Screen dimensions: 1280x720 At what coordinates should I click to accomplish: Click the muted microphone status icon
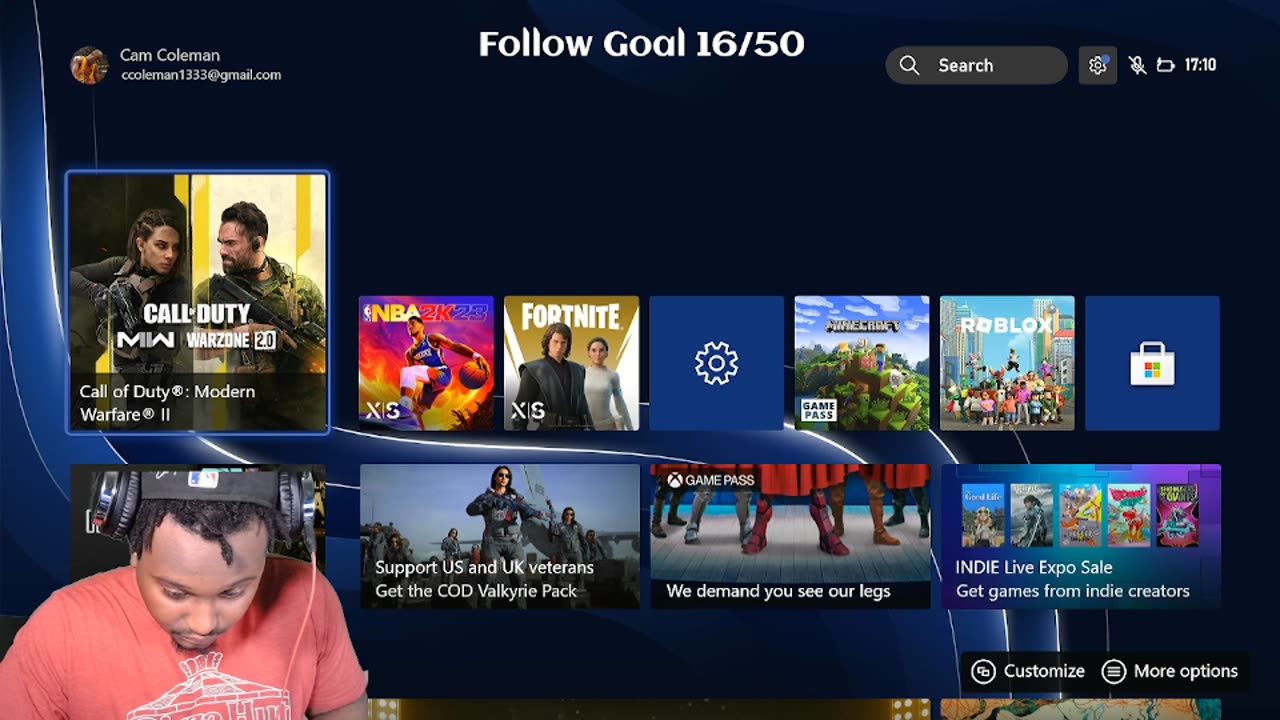point(1137,65)
